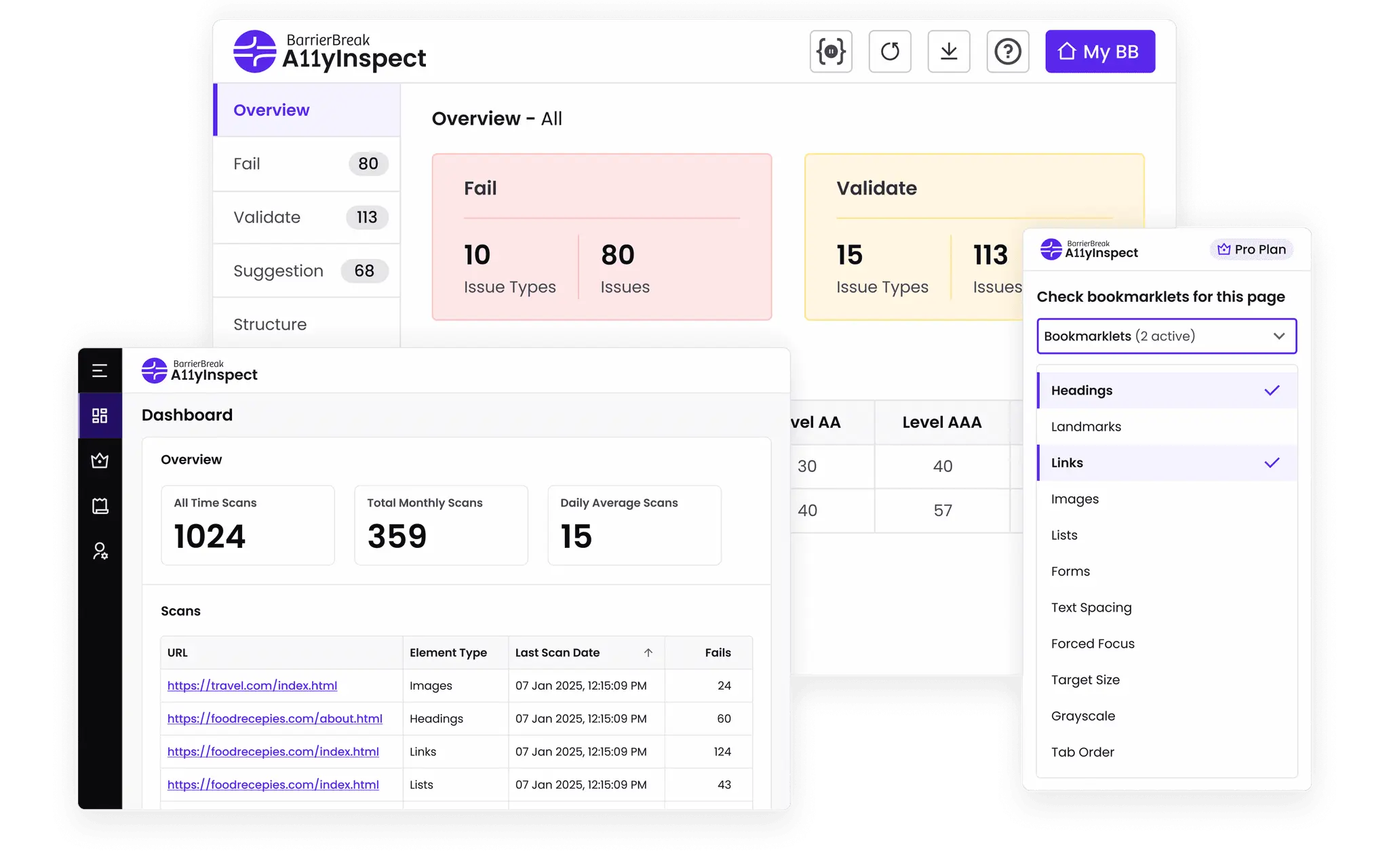Toggle the Forms bookmarklet option

(1167, 571)
